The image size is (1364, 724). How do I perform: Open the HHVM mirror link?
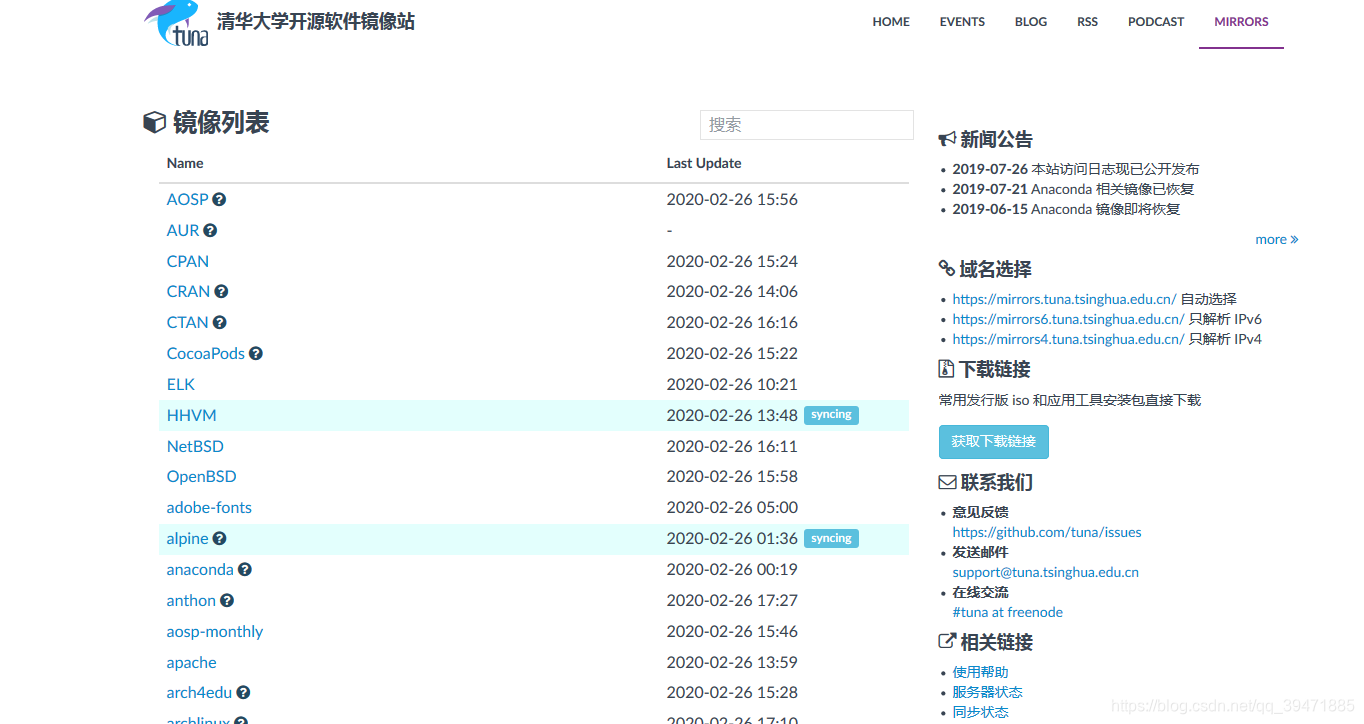[191, 416]
